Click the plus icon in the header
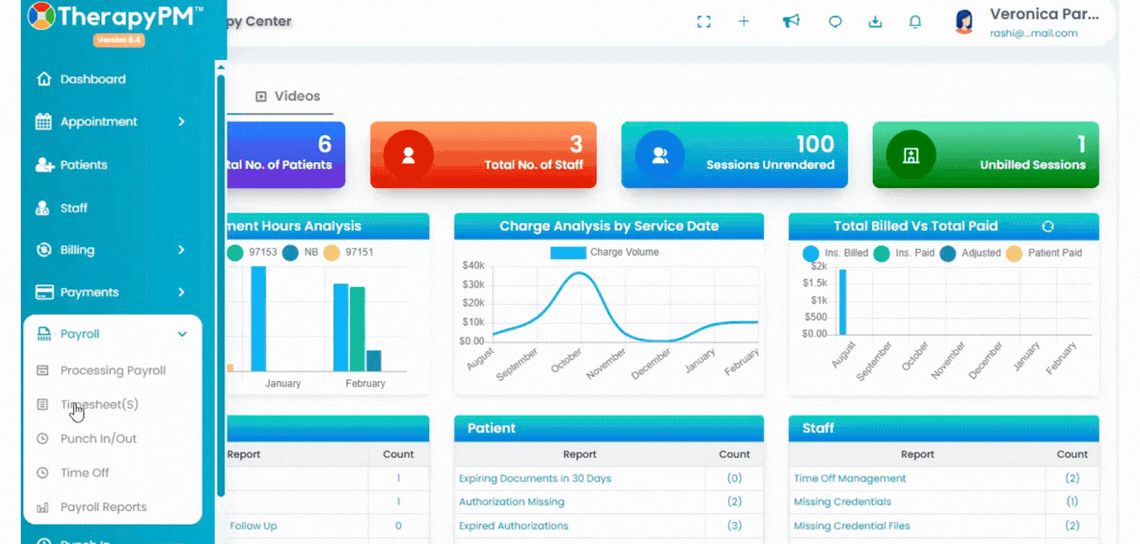 [744, 21]
